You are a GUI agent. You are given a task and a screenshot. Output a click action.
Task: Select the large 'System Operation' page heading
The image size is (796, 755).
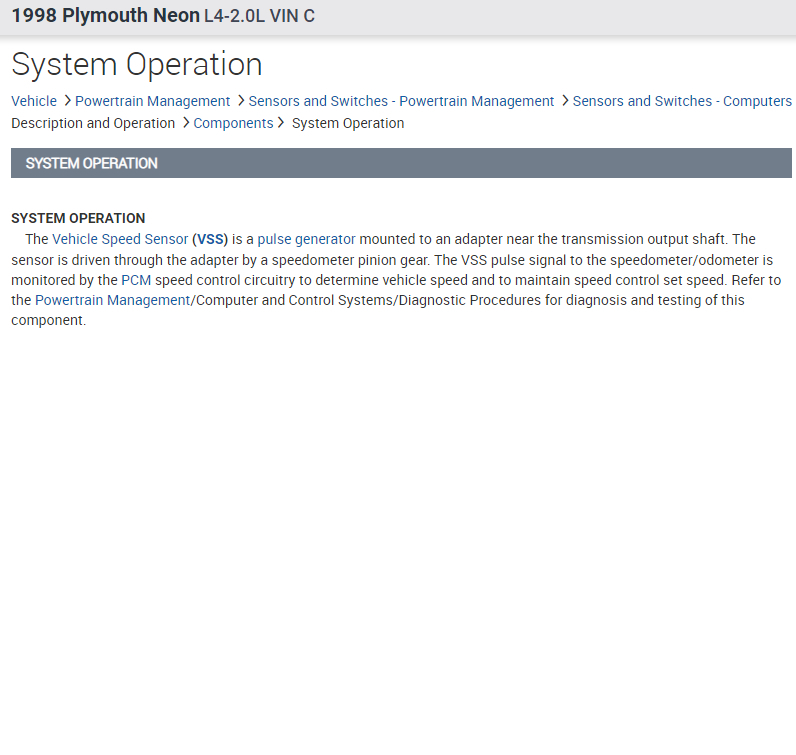coord(137,64)
